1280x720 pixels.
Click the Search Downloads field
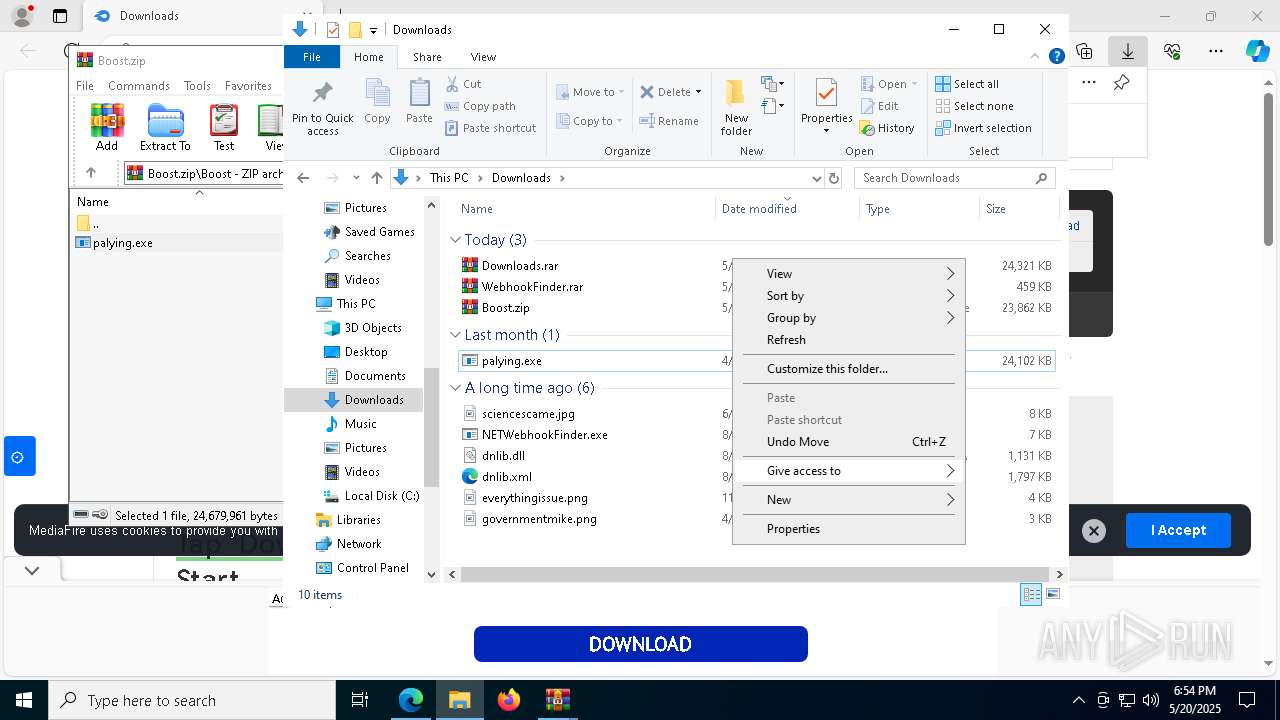pos(954,178)
